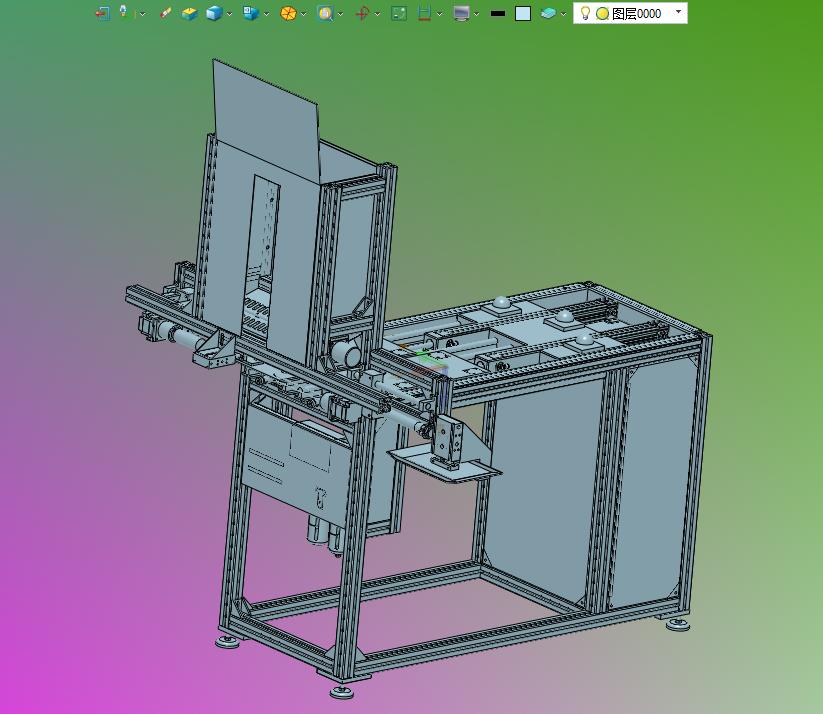Click the teal stacked layers icon
Screen dimensions: 823x714
[x=548, y=13]
